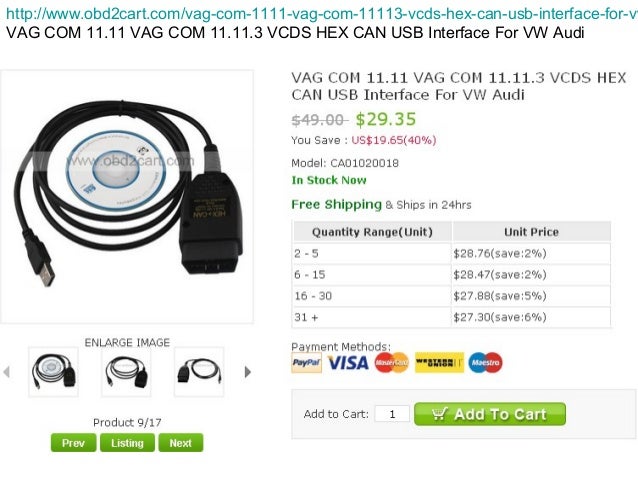
Task: Click the Western Union payment icon
Action: pyautogui.click(x=439, y=363)
